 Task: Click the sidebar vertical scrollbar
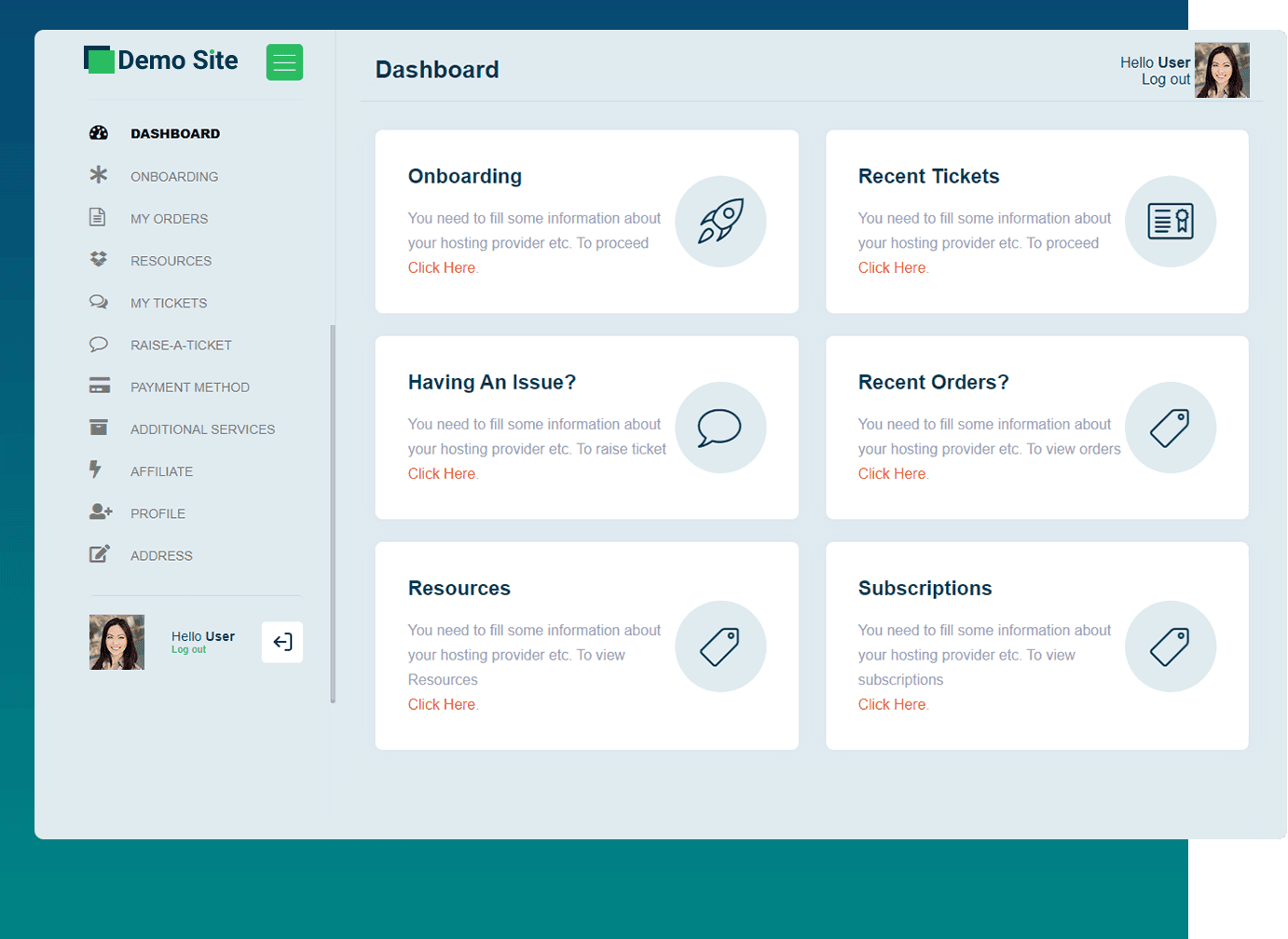tap(333, 512)
